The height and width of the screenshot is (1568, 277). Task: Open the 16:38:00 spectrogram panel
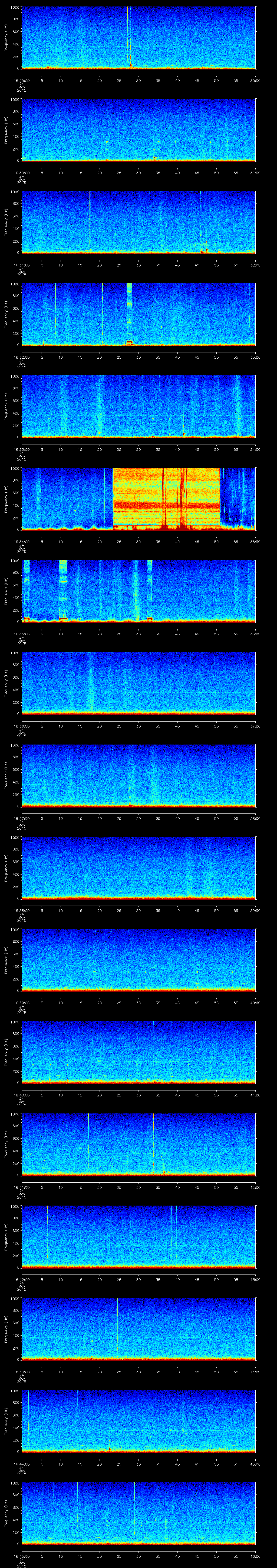coord(138,868)
